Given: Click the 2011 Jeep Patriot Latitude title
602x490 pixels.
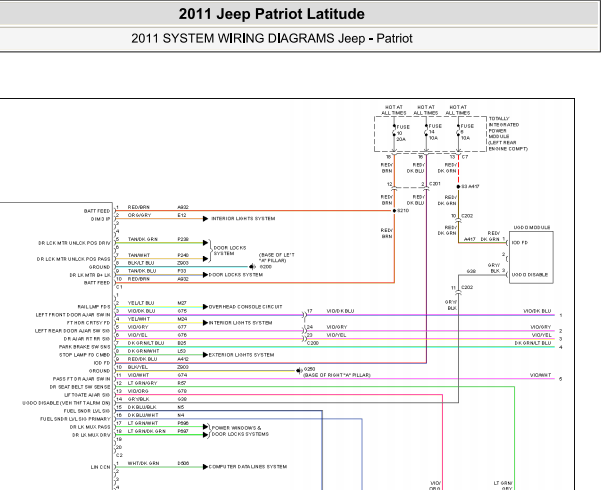Looking at the screenshot, I should point(271,14).
